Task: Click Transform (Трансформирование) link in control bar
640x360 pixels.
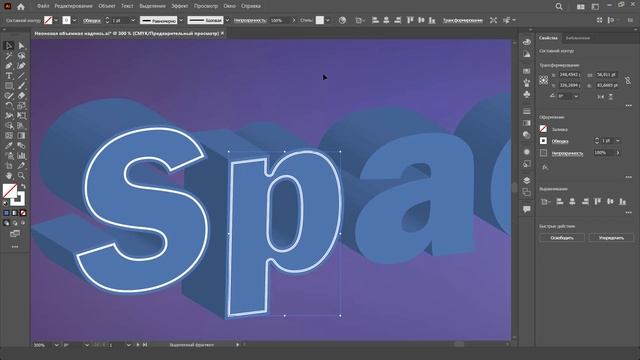Action: click(x=463, y=20)
